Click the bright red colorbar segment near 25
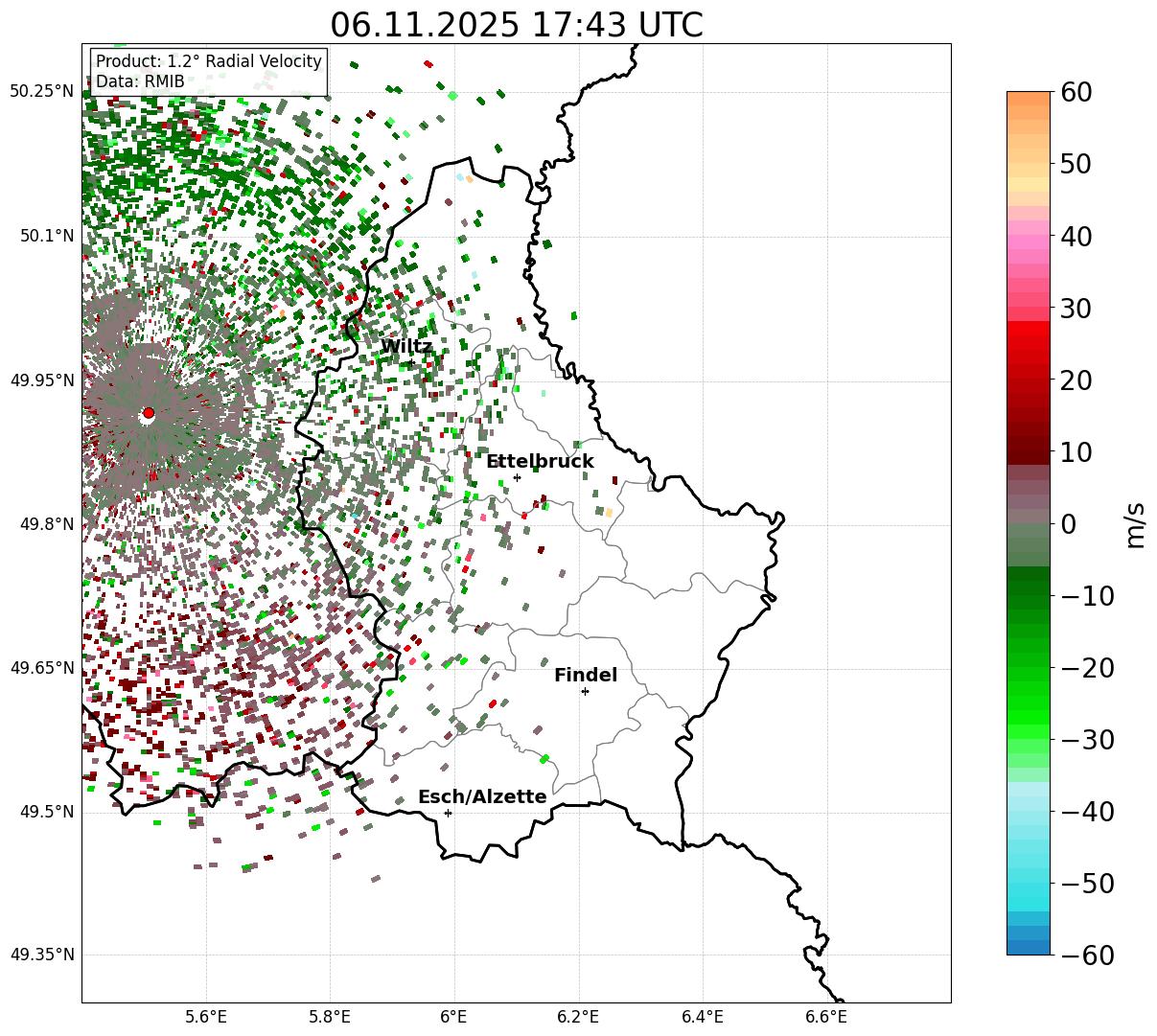Screen dimensions: 1157x1036 pos(1029,342)
